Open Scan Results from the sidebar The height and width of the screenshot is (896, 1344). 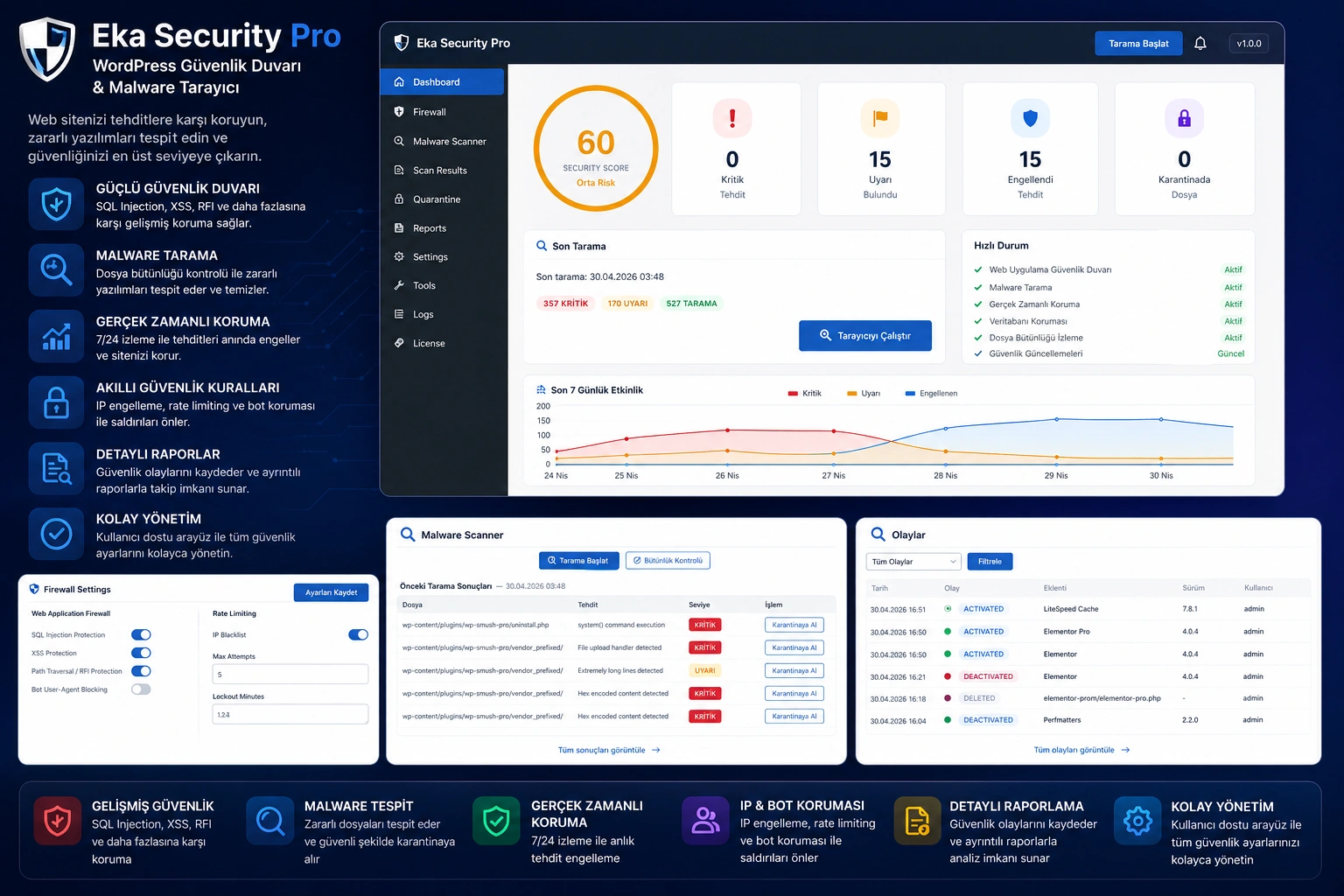[x=439, y=170]
